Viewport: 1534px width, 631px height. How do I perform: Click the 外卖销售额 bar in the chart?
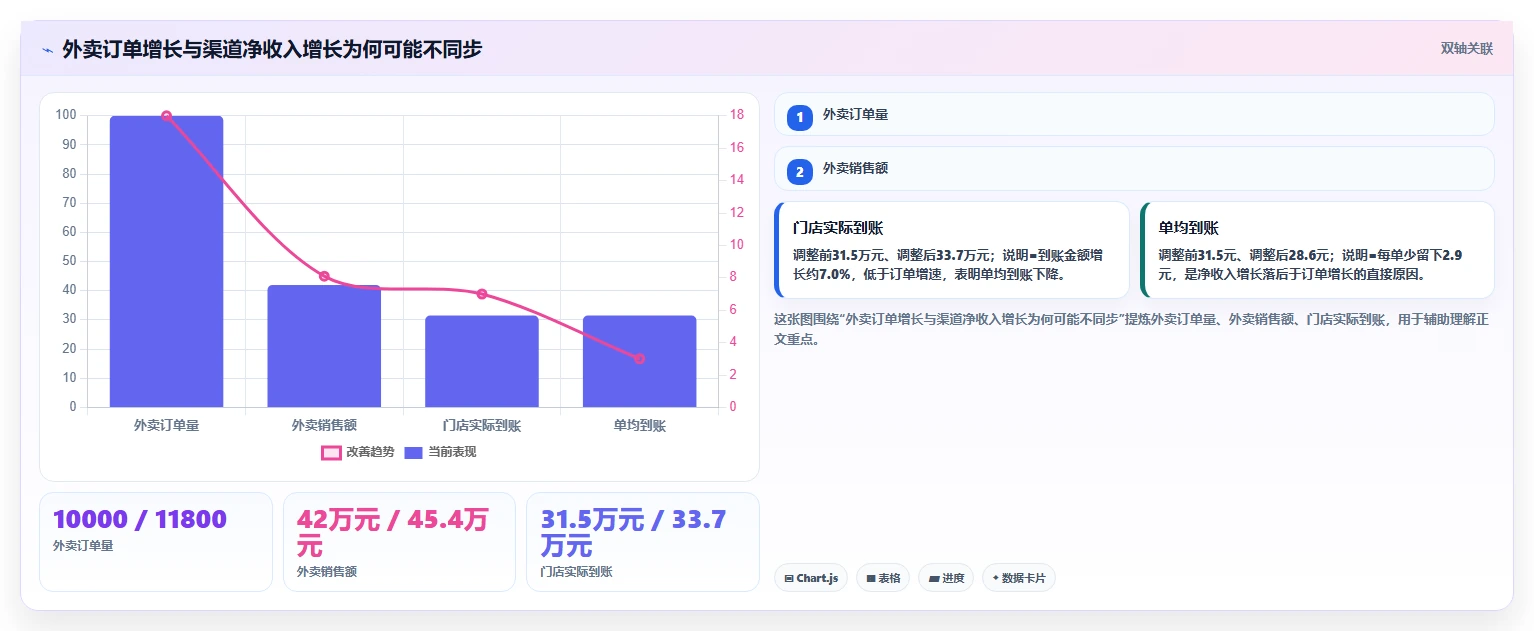(x=324, y=346)
